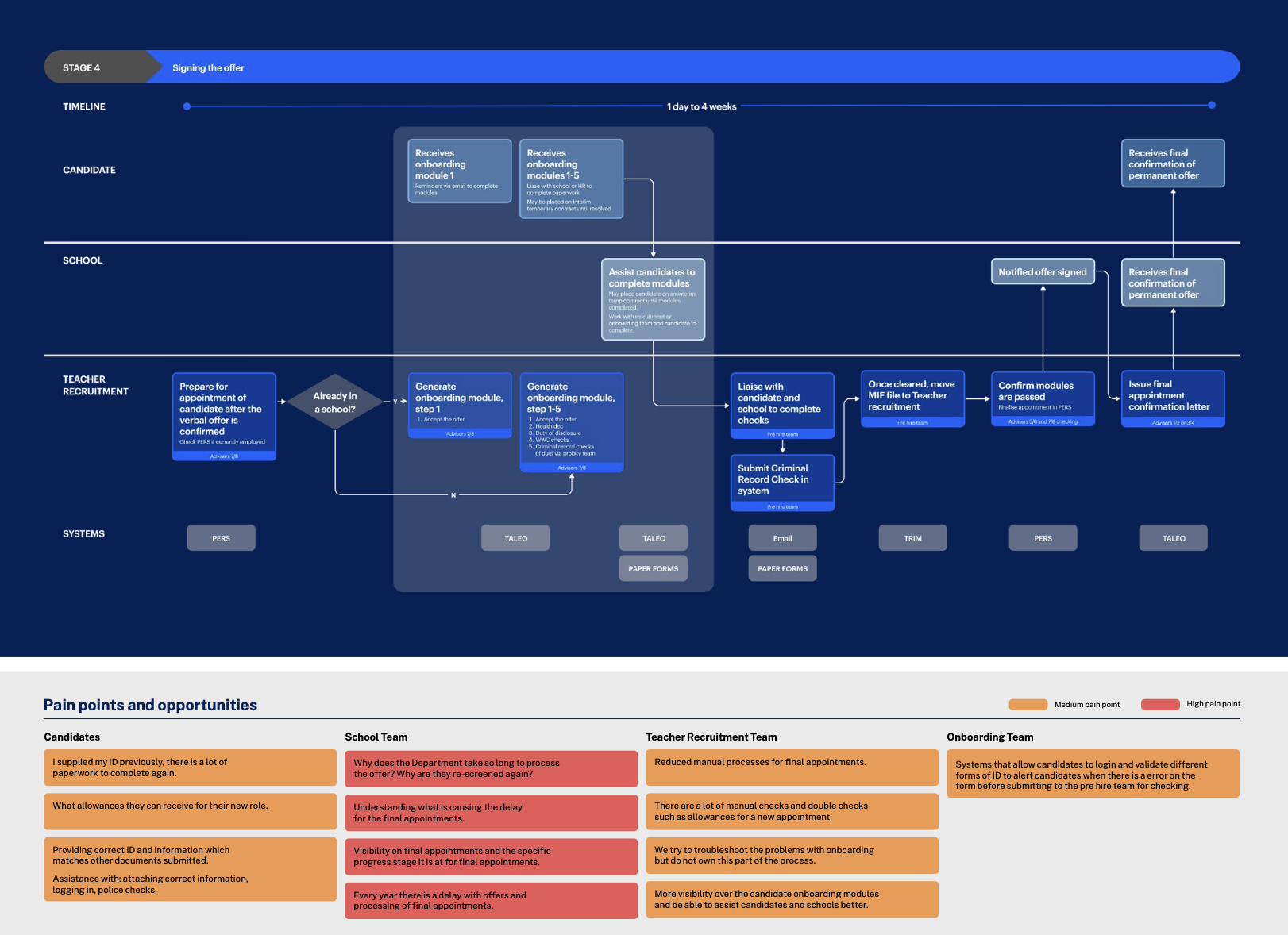Screen dimensions: 1288x935
Task: Click 'Once cleared, move MIF file' card
Action: point(913,398)
